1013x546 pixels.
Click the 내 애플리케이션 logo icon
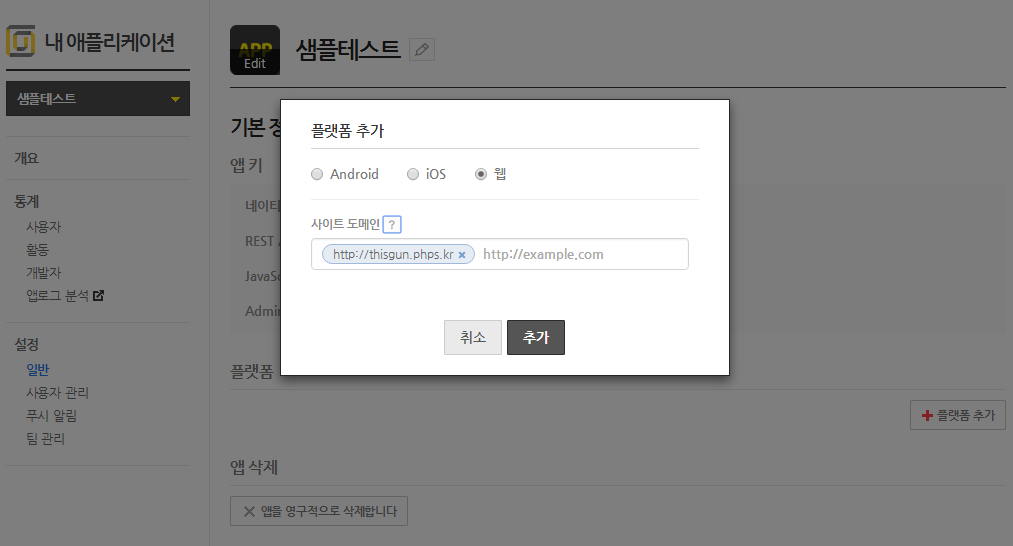pos(21,42)
